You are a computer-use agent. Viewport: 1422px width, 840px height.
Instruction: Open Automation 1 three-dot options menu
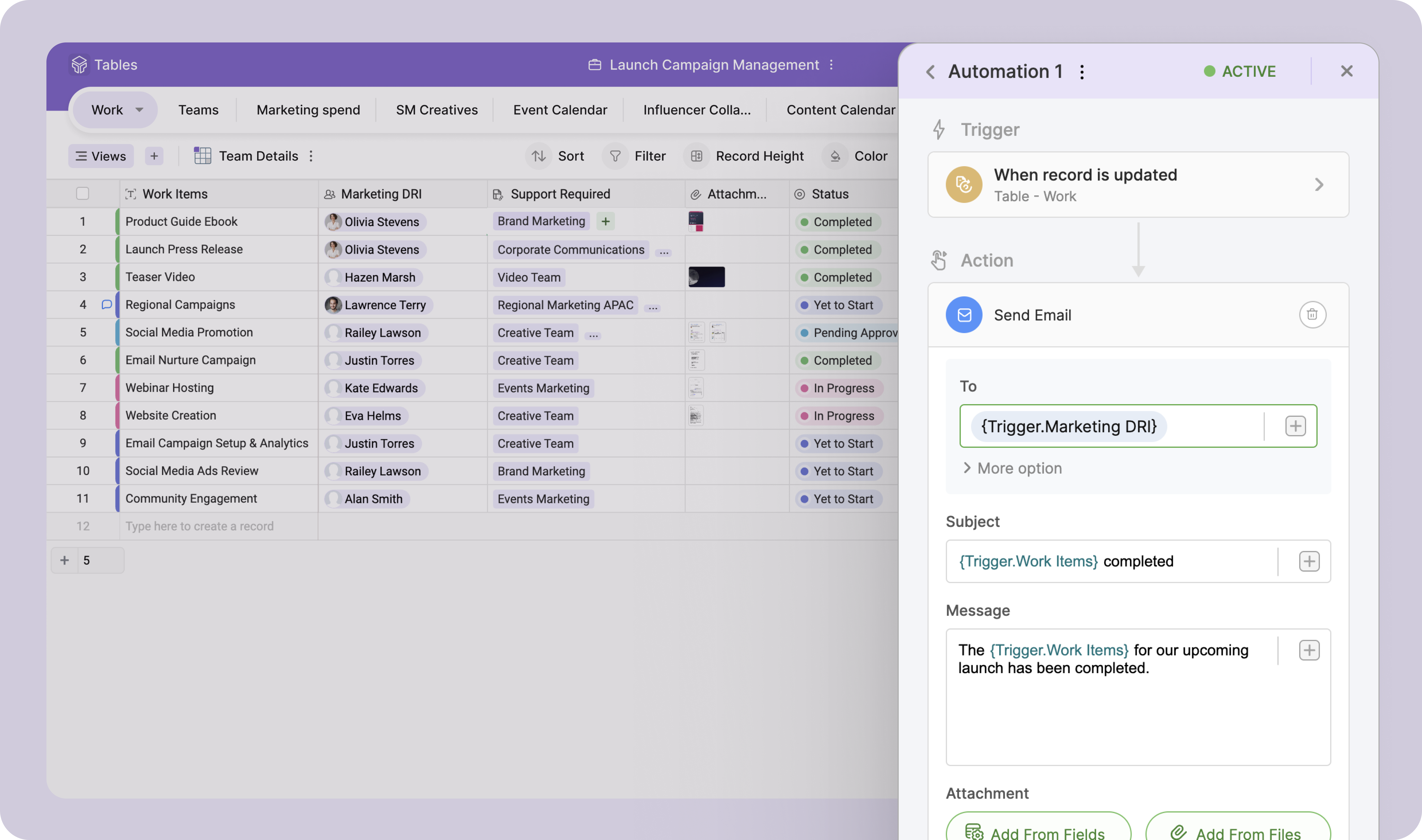pyautogui.click(x=1082, y=72)
